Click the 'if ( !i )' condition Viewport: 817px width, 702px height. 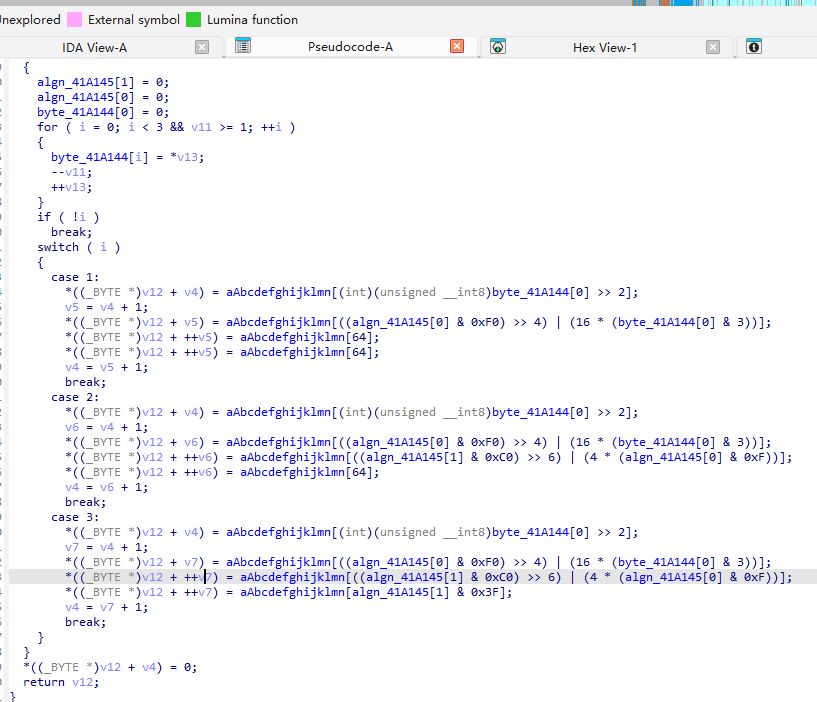coord(68,217)
